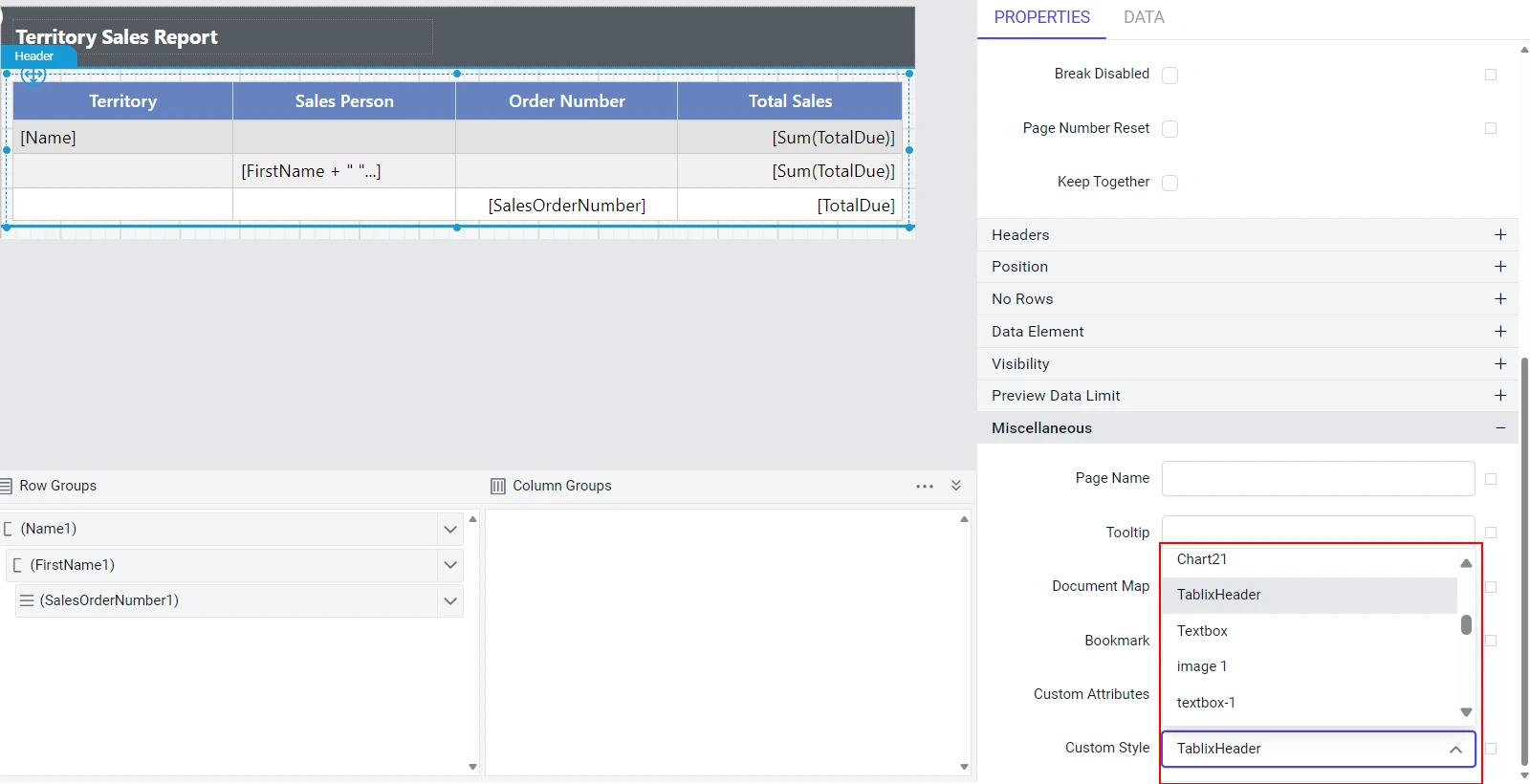Select the [FirstName + " "...] cell

point(344,171)
